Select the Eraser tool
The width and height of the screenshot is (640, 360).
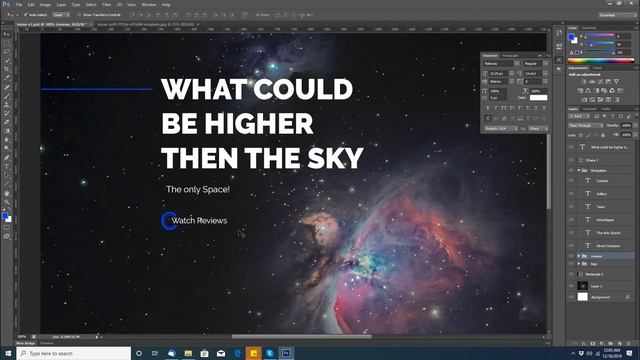7,122
